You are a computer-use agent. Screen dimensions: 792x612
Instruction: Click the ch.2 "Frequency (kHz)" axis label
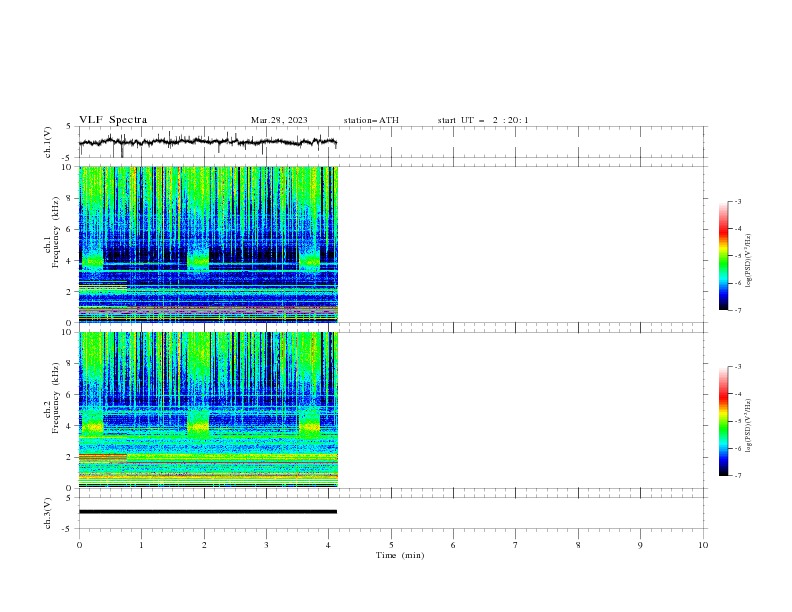point(56,398)
